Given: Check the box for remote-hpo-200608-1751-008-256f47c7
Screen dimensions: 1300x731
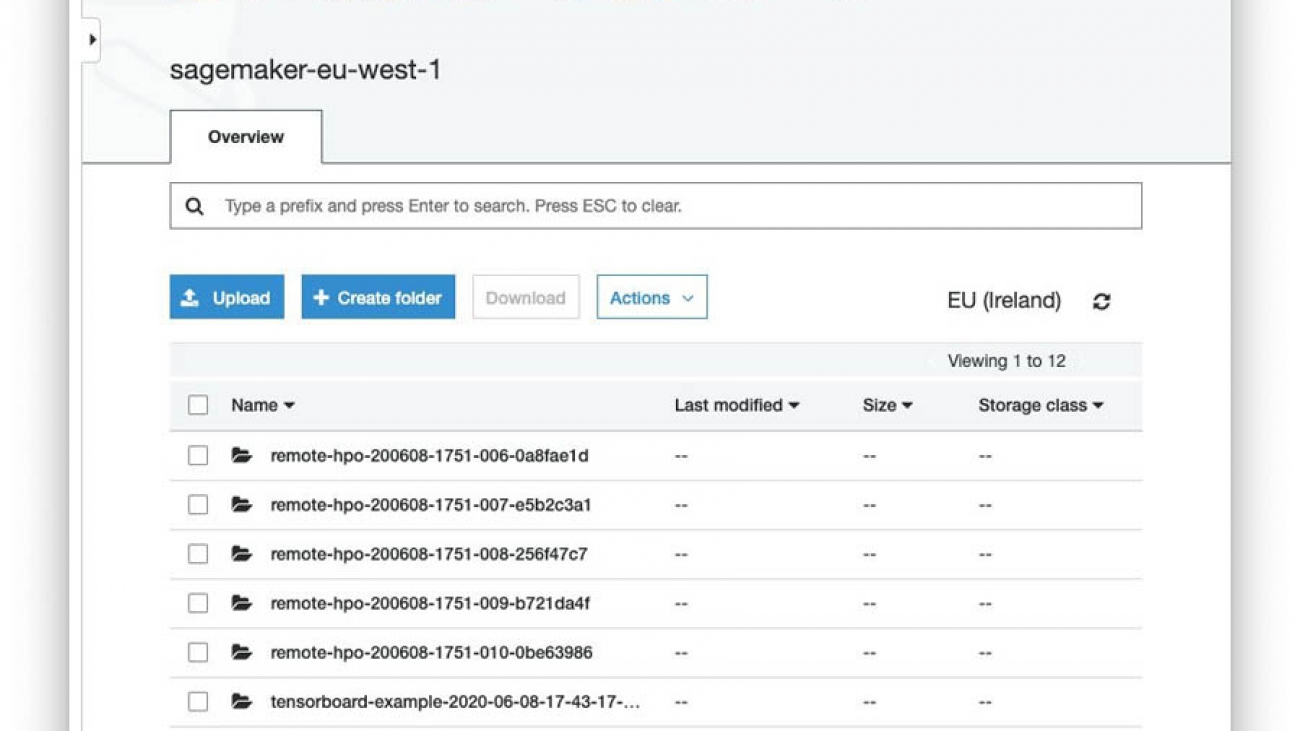Looking at the screenshot, I should pyautogui.click(x=198, y=554).
